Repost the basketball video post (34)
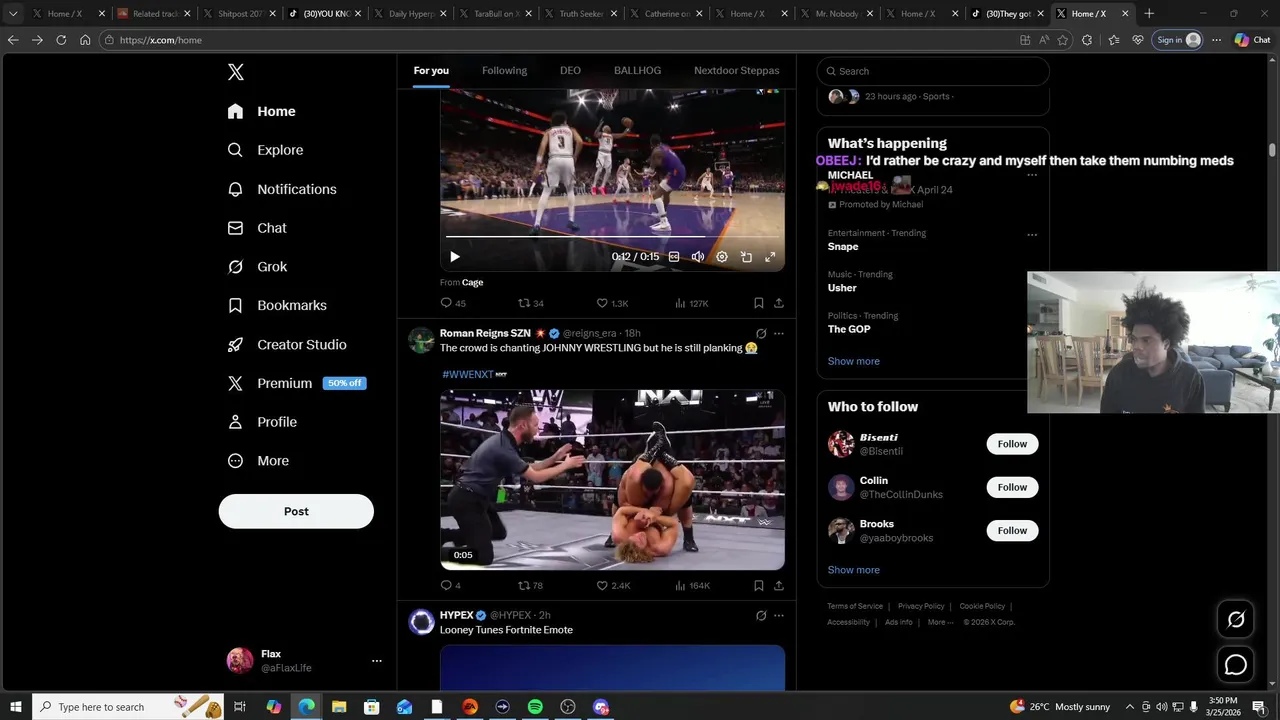Screen dimensions: 1280x720 (x=531, y=303)
